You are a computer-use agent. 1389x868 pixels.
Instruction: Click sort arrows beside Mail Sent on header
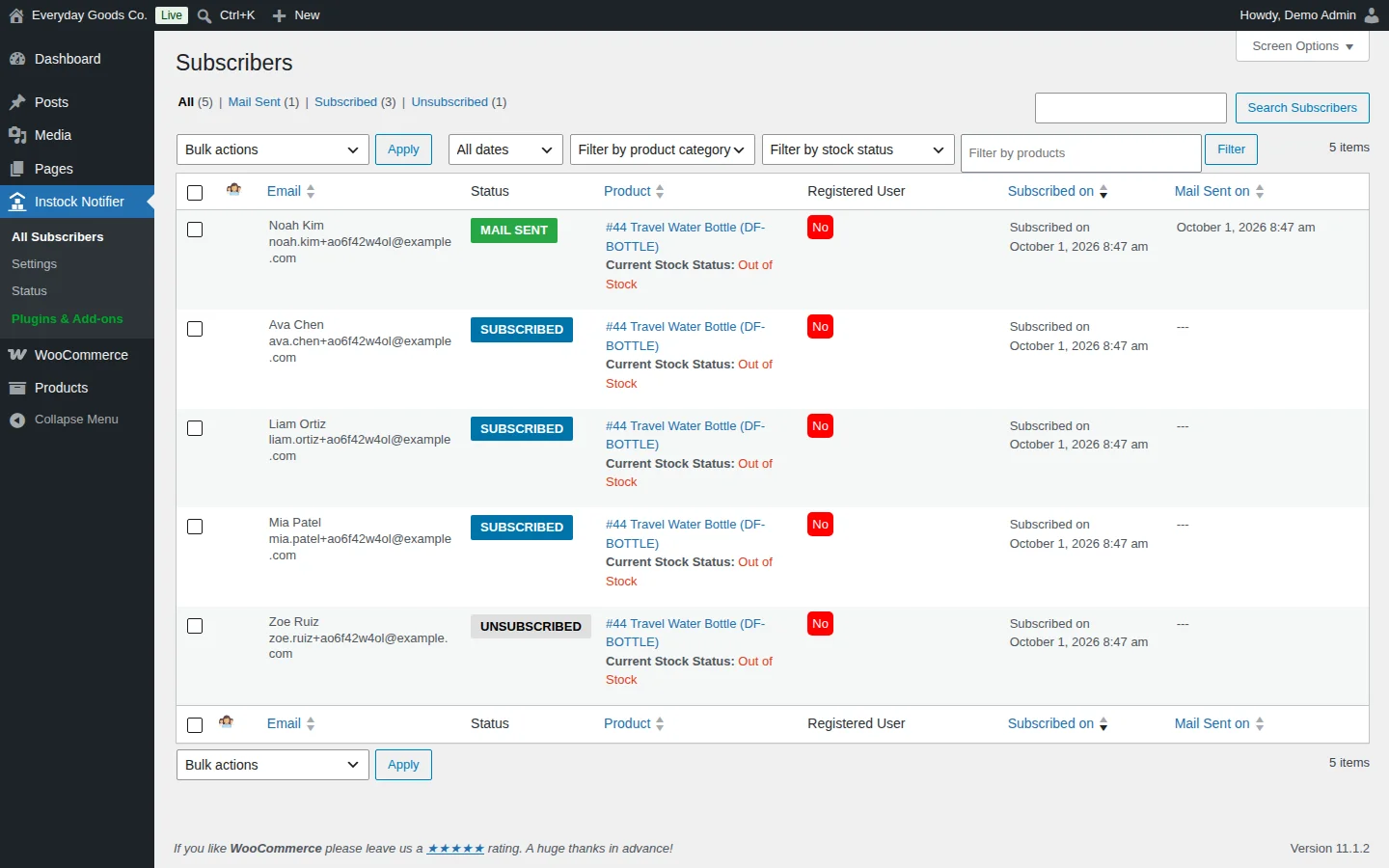(1260, 191)
